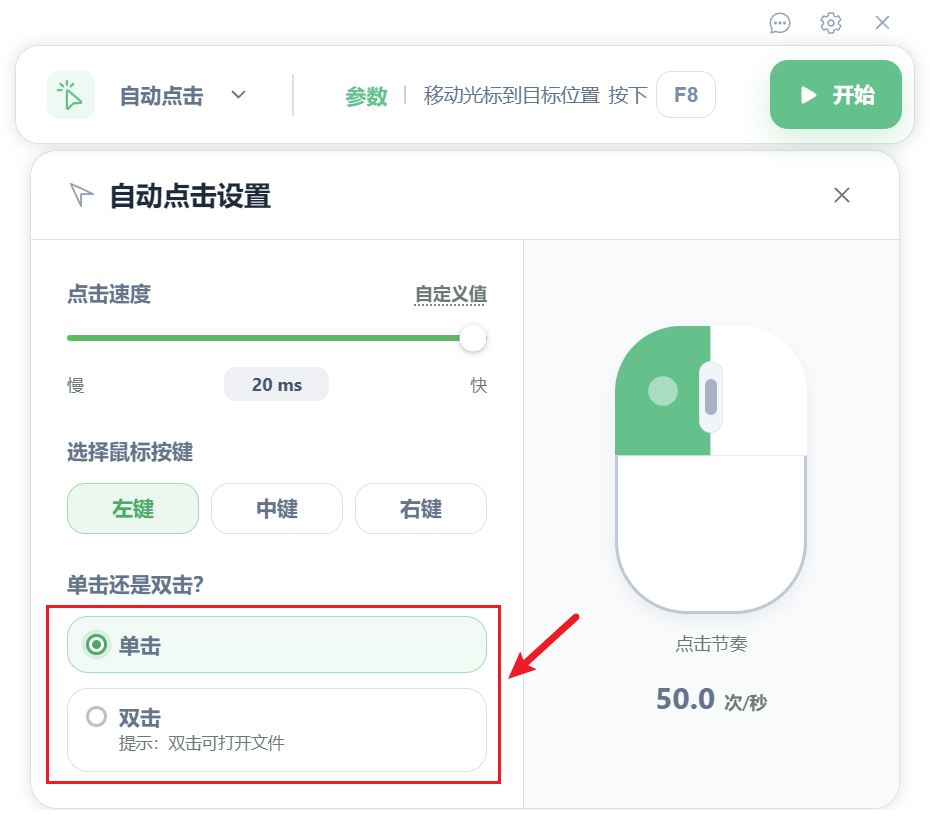
Task: Start clicking with 开始 button
Action: (x=836, y=94)
